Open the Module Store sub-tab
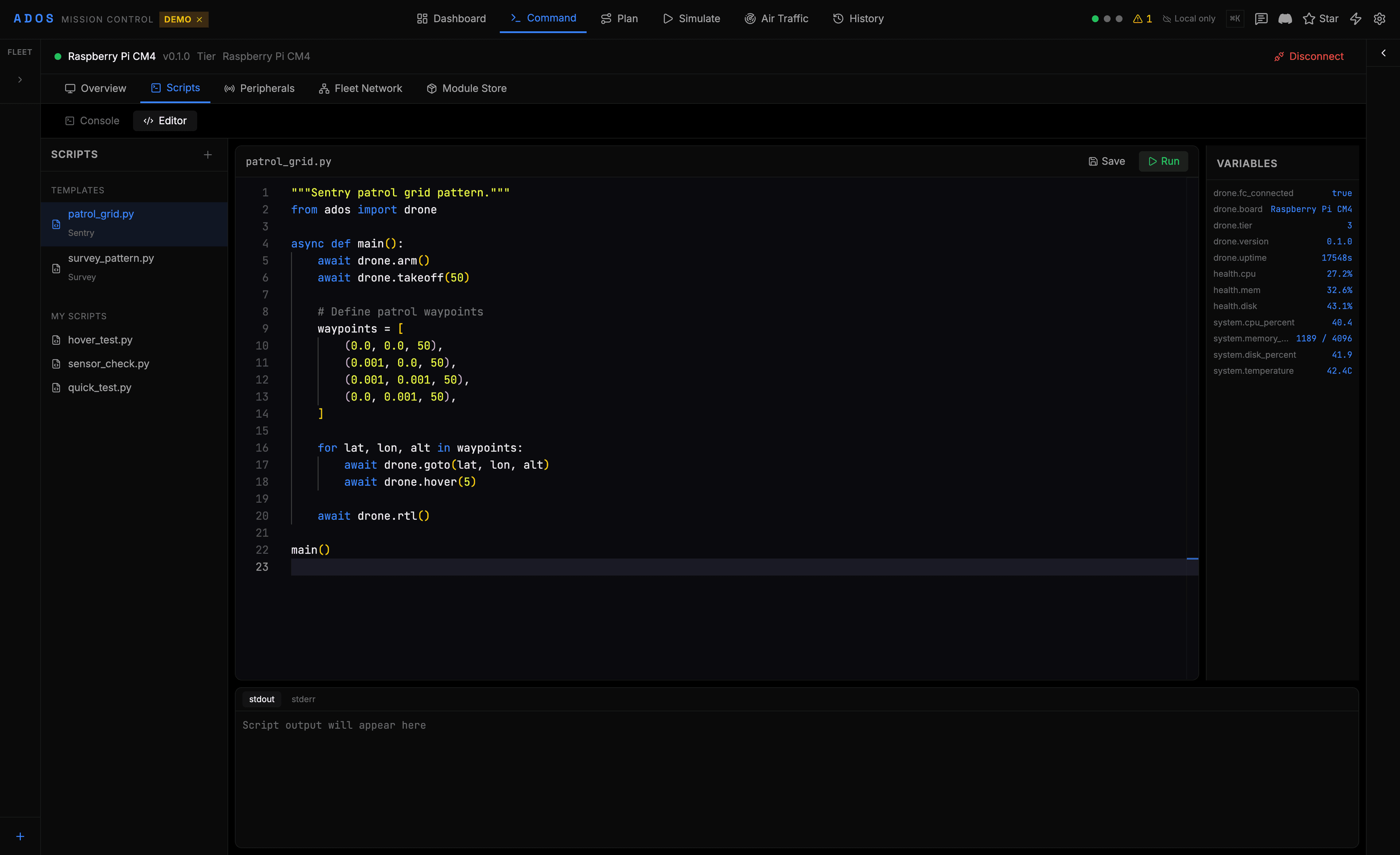The image size is (1400, 855). click(466, 88)
